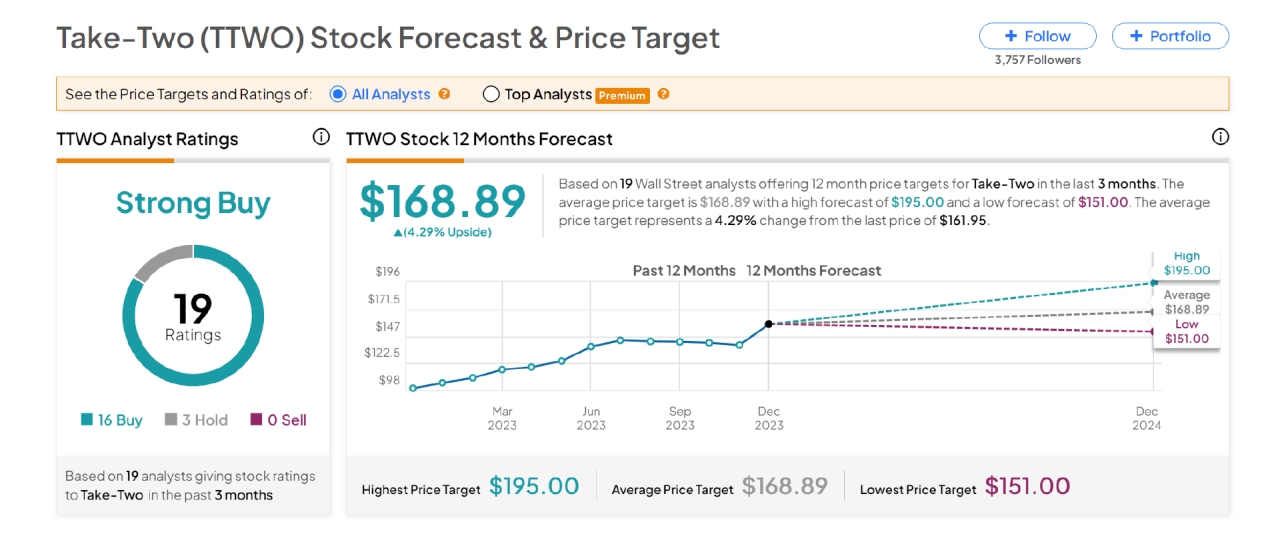The width and height of the screenshot is (1280, 540).
Task: Click the orange Premium badge
Action: 622,95
